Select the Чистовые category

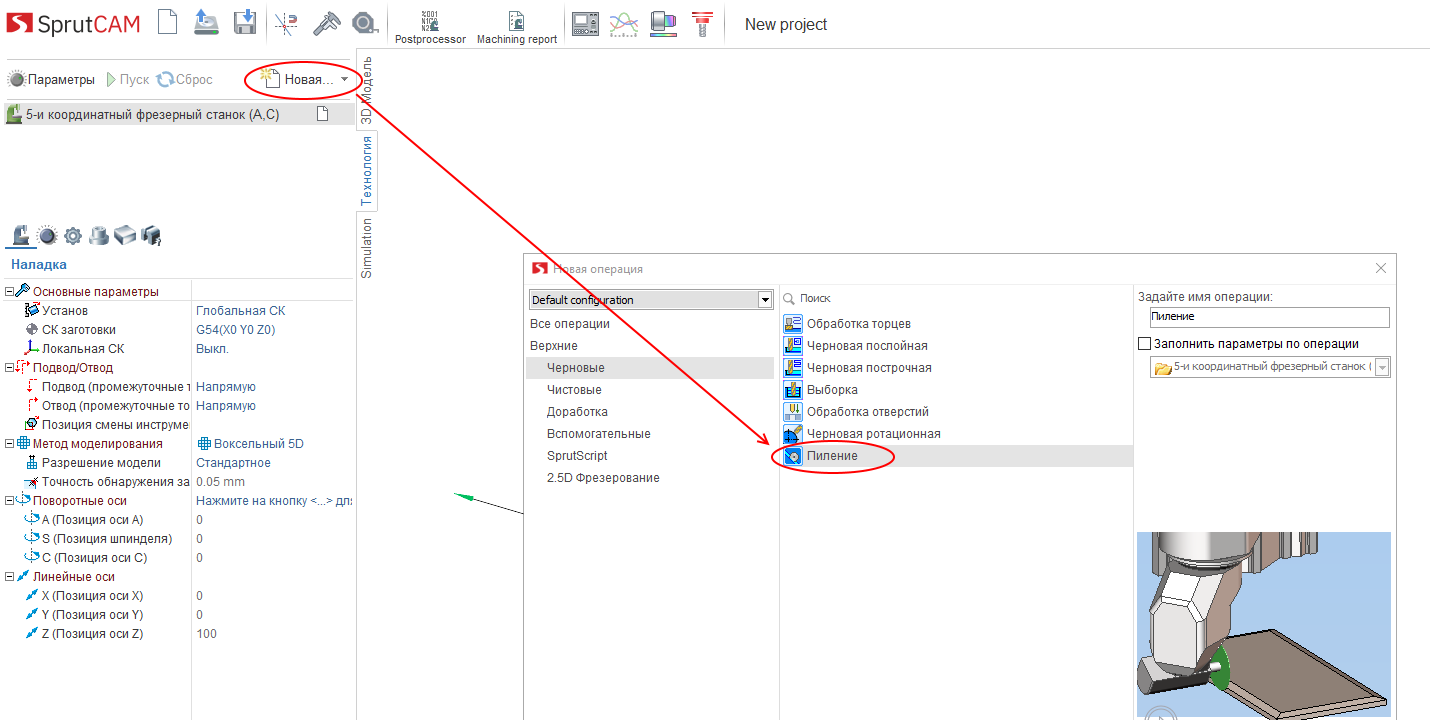point(574,390)
